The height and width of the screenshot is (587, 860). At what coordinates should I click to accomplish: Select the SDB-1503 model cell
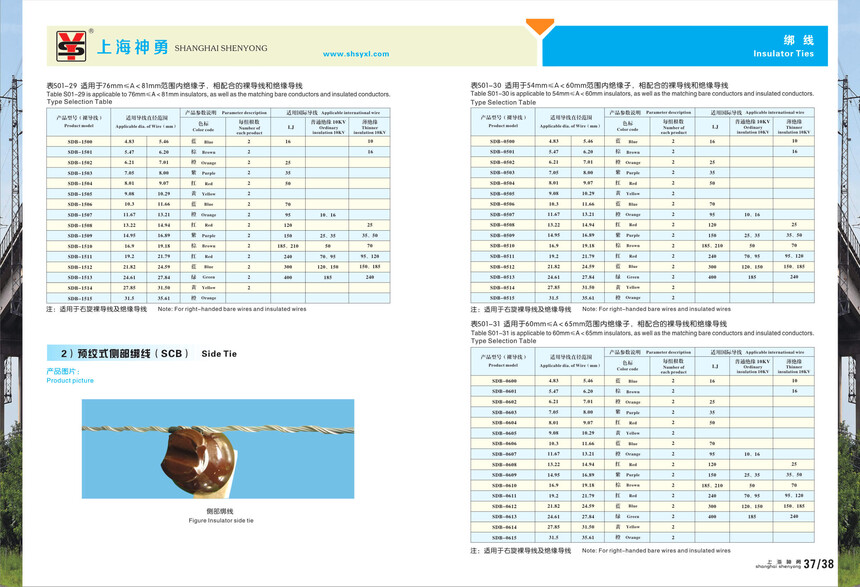(79, 173)
